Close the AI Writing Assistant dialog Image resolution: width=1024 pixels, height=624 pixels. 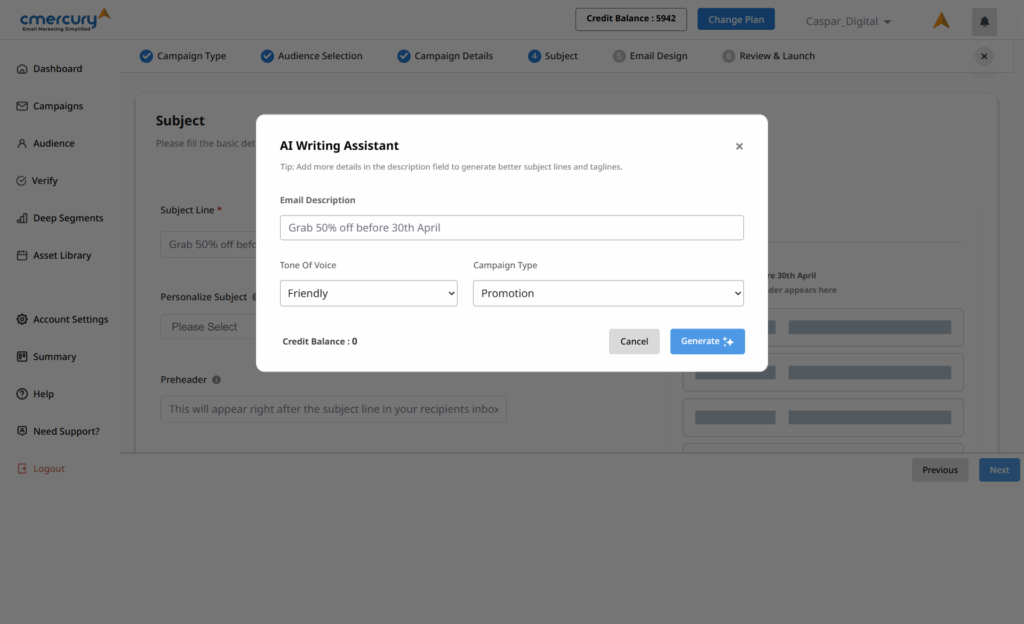coord(739,147)
